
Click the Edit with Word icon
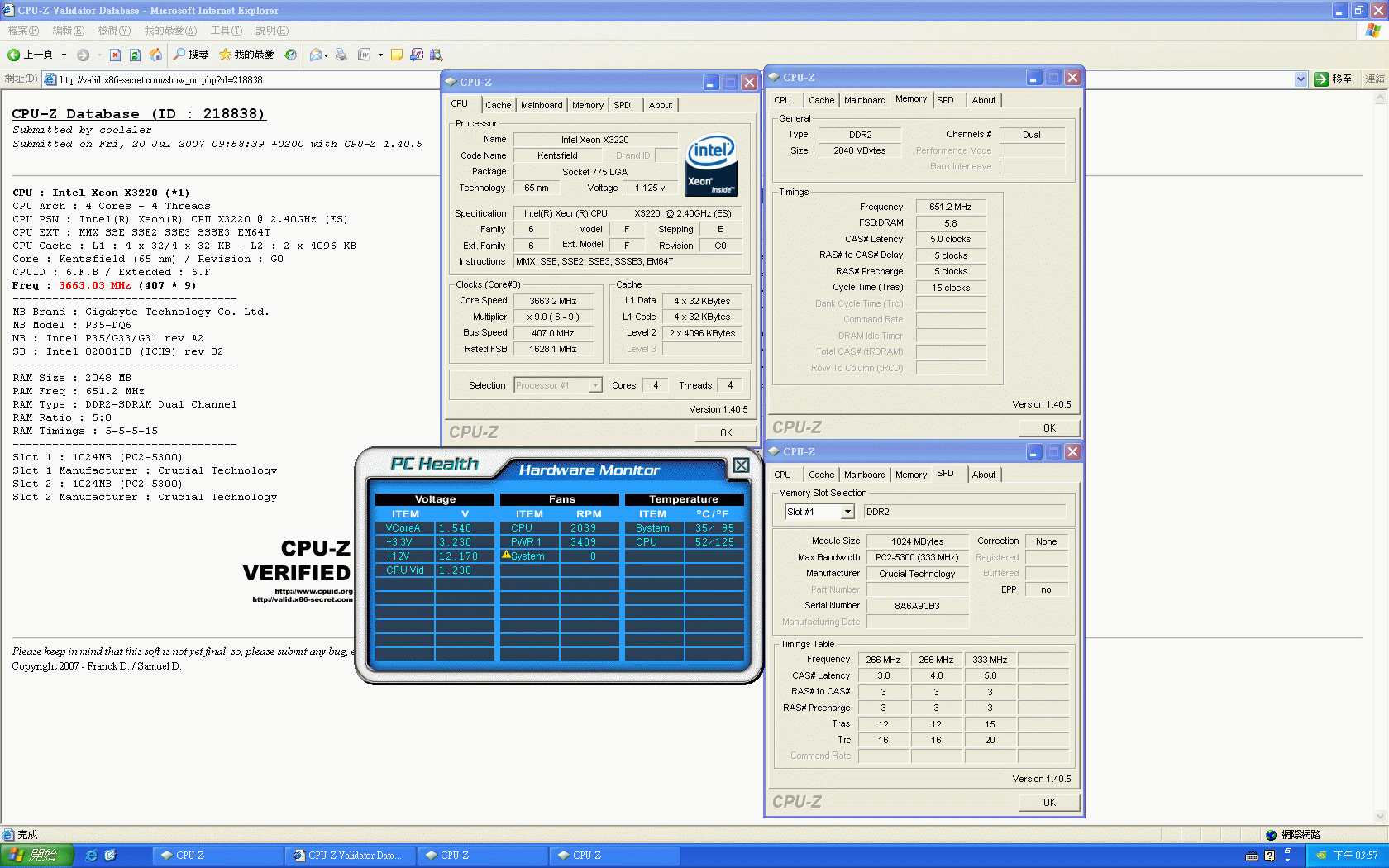tap(364, 55)
